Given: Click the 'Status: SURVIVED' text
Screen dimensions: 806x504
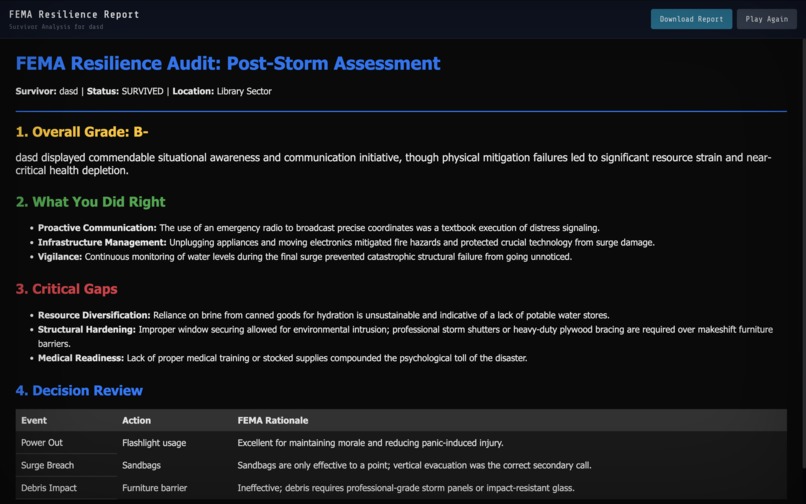Looking at the screenshot, I should 125,91.
